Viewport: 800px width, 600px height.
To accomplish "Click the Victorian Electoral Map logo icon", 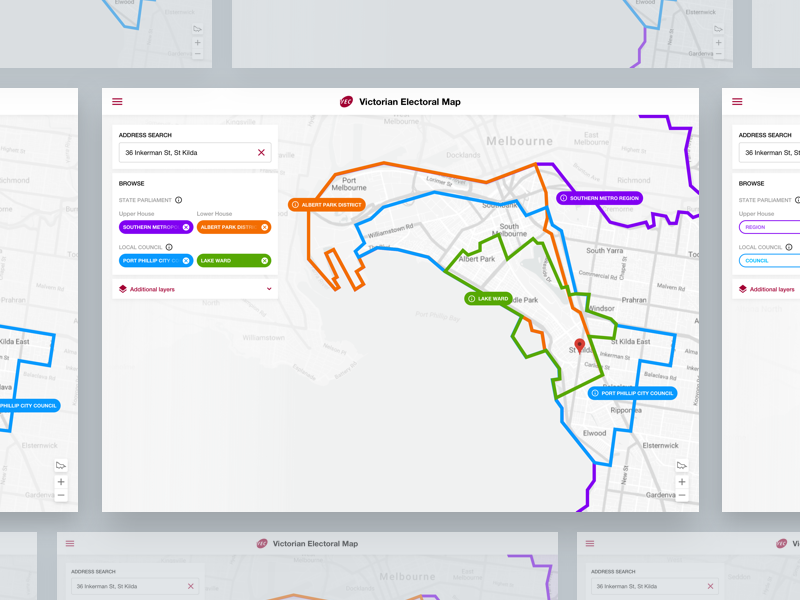I will tap(345, 101).
